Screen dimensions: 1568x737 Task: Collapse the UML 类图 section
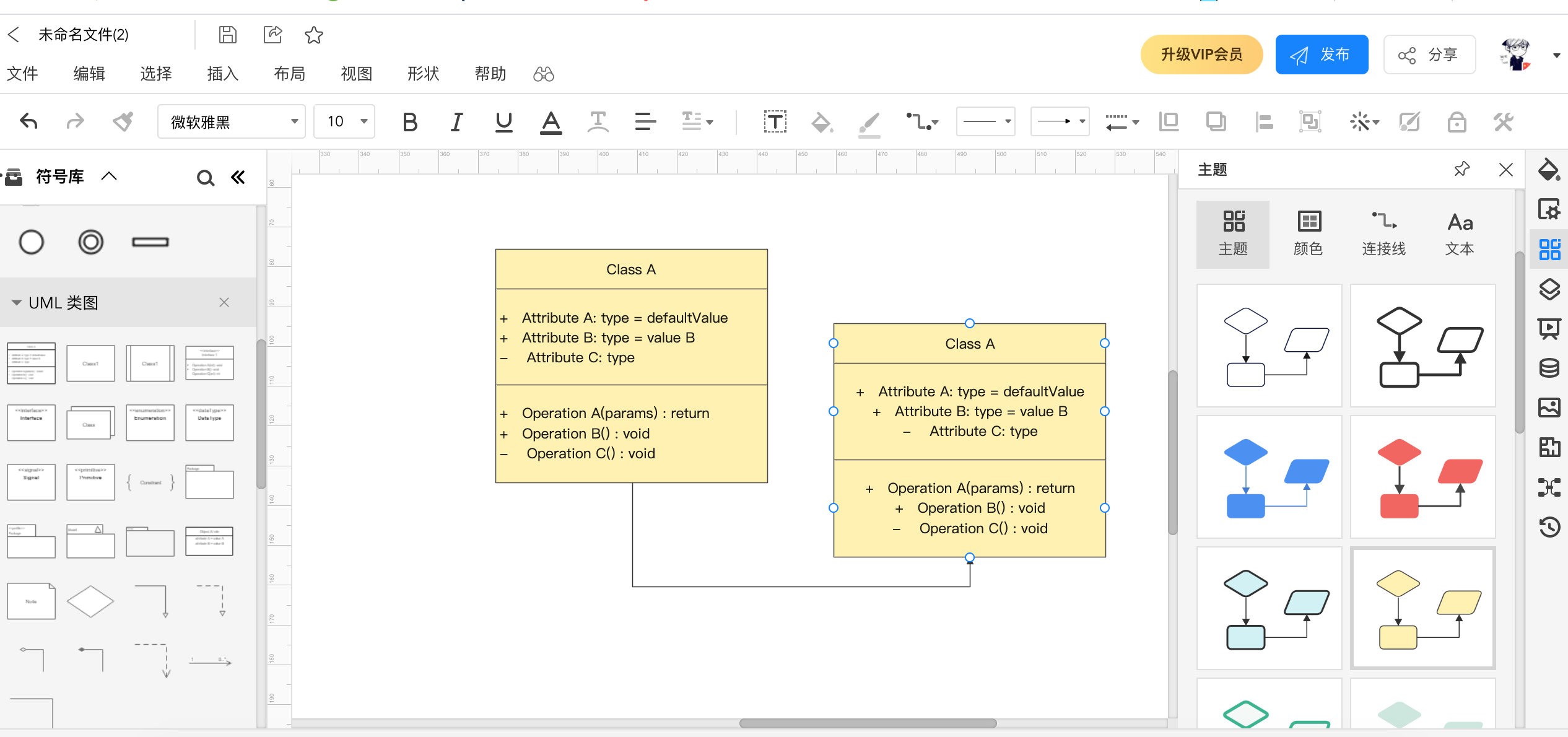tap(17, 303)
